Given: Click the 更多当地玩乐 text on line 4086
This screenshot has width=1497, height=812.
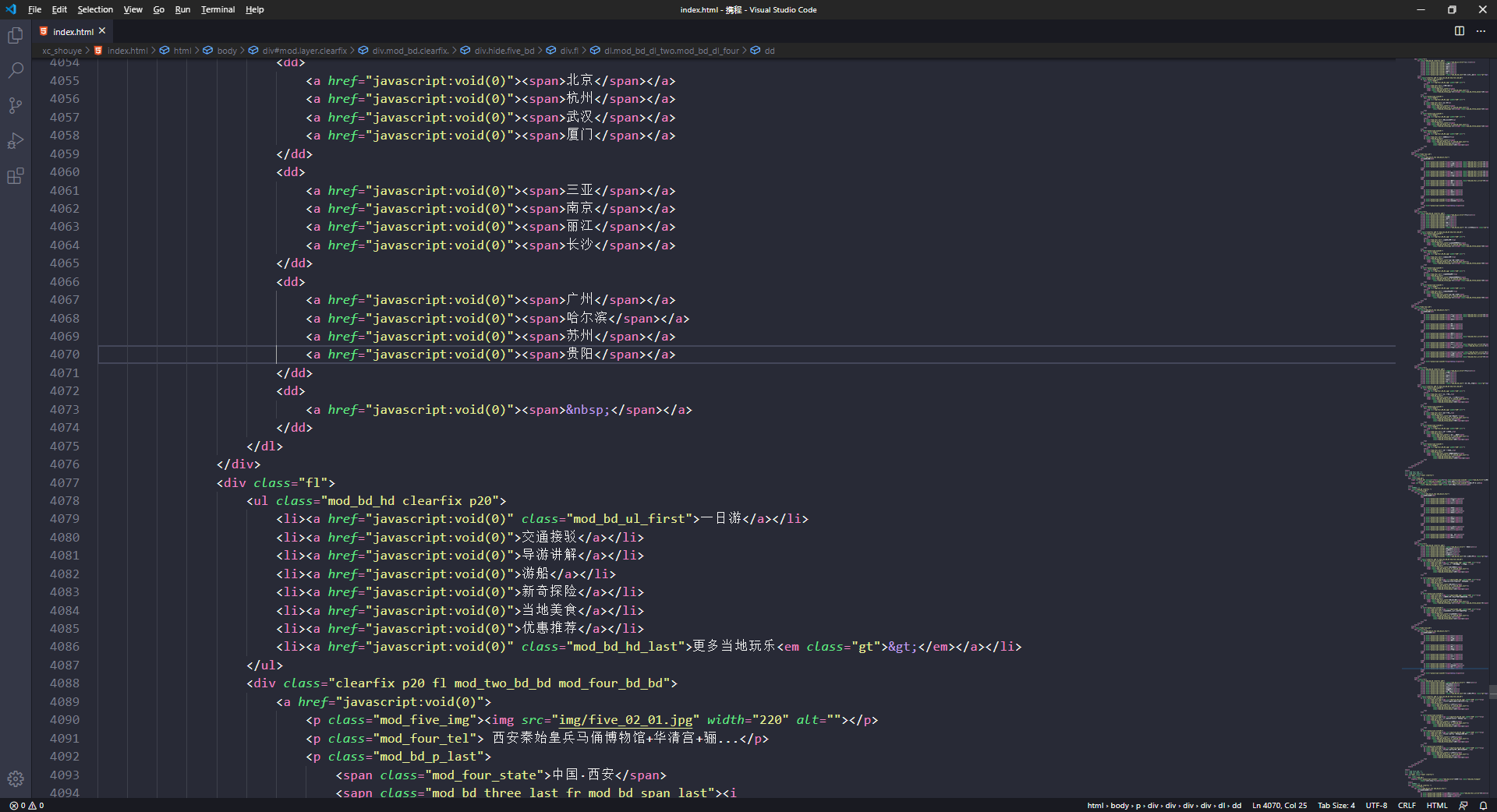Looking at the screenshot, I should pos(734,647).
